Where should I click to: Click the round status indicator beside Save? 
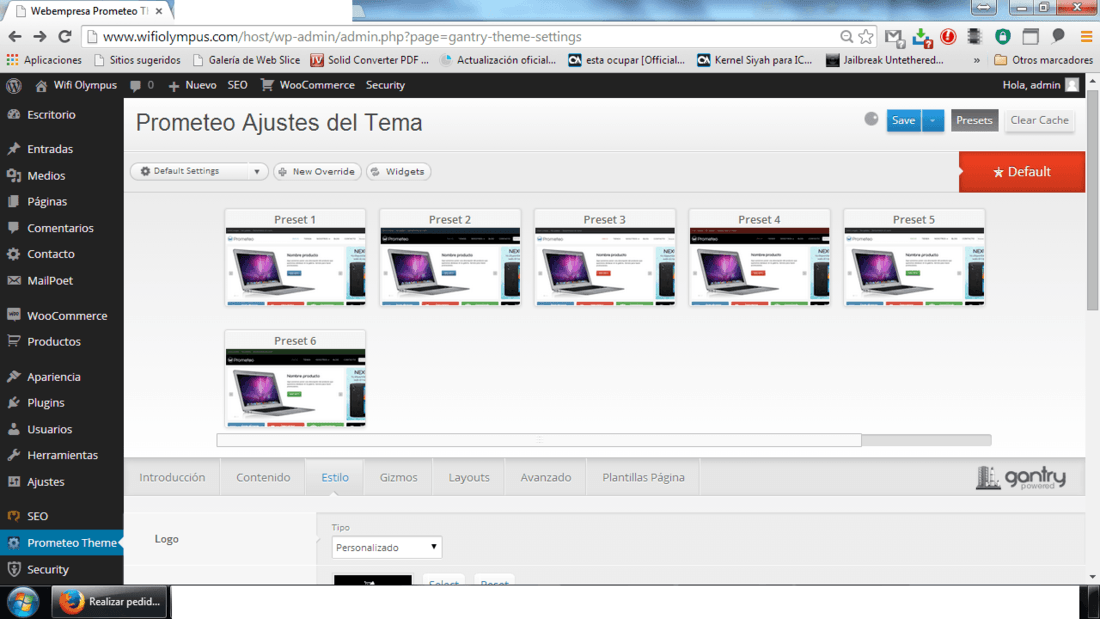point(871,119)
